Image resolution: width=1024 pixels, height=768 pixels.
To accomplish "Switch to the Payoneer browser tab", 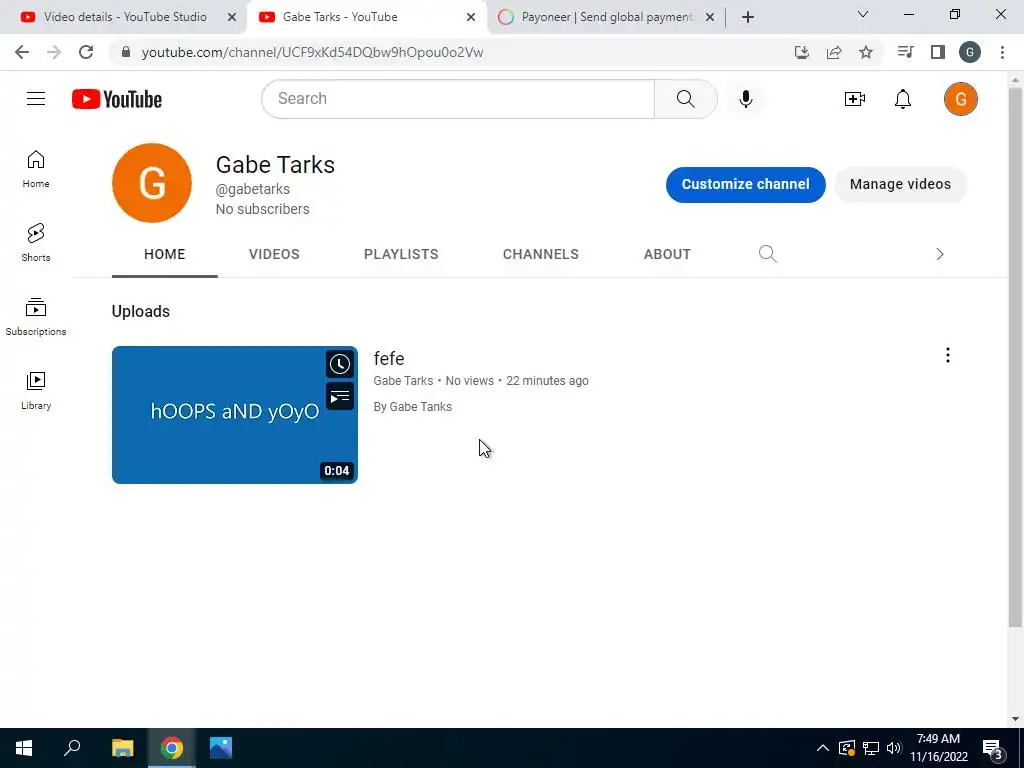I will (x=598, y=17).
